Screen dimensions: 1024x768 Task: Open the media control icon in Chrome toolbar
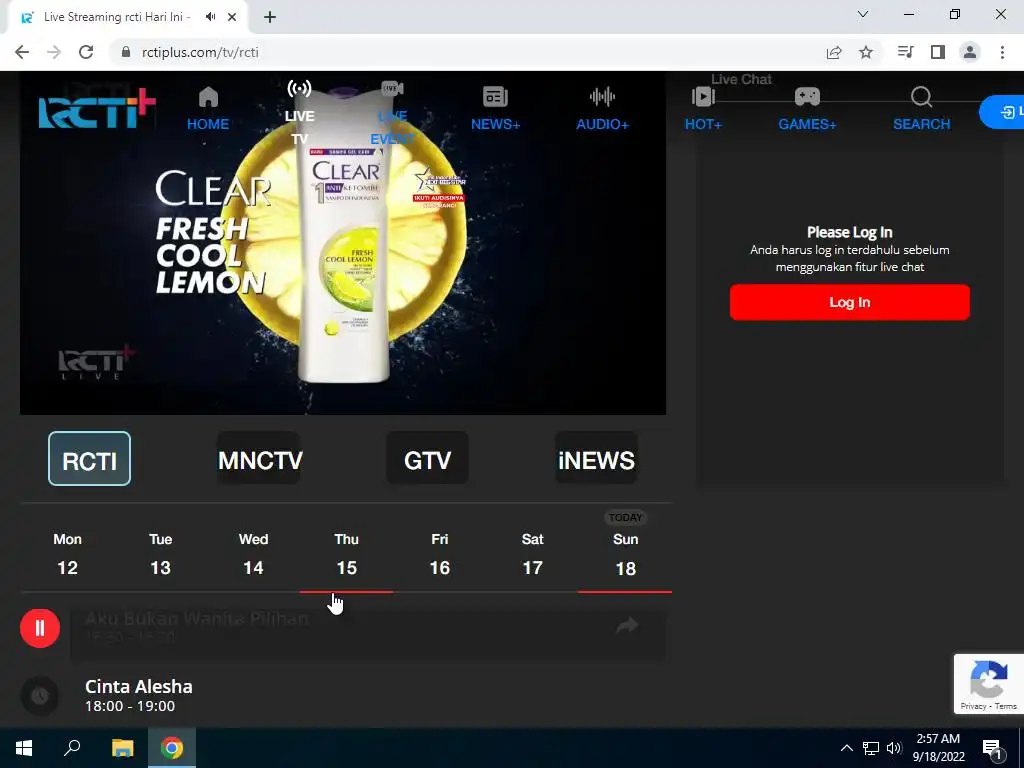pyautogui.click(x=905, y=52)
